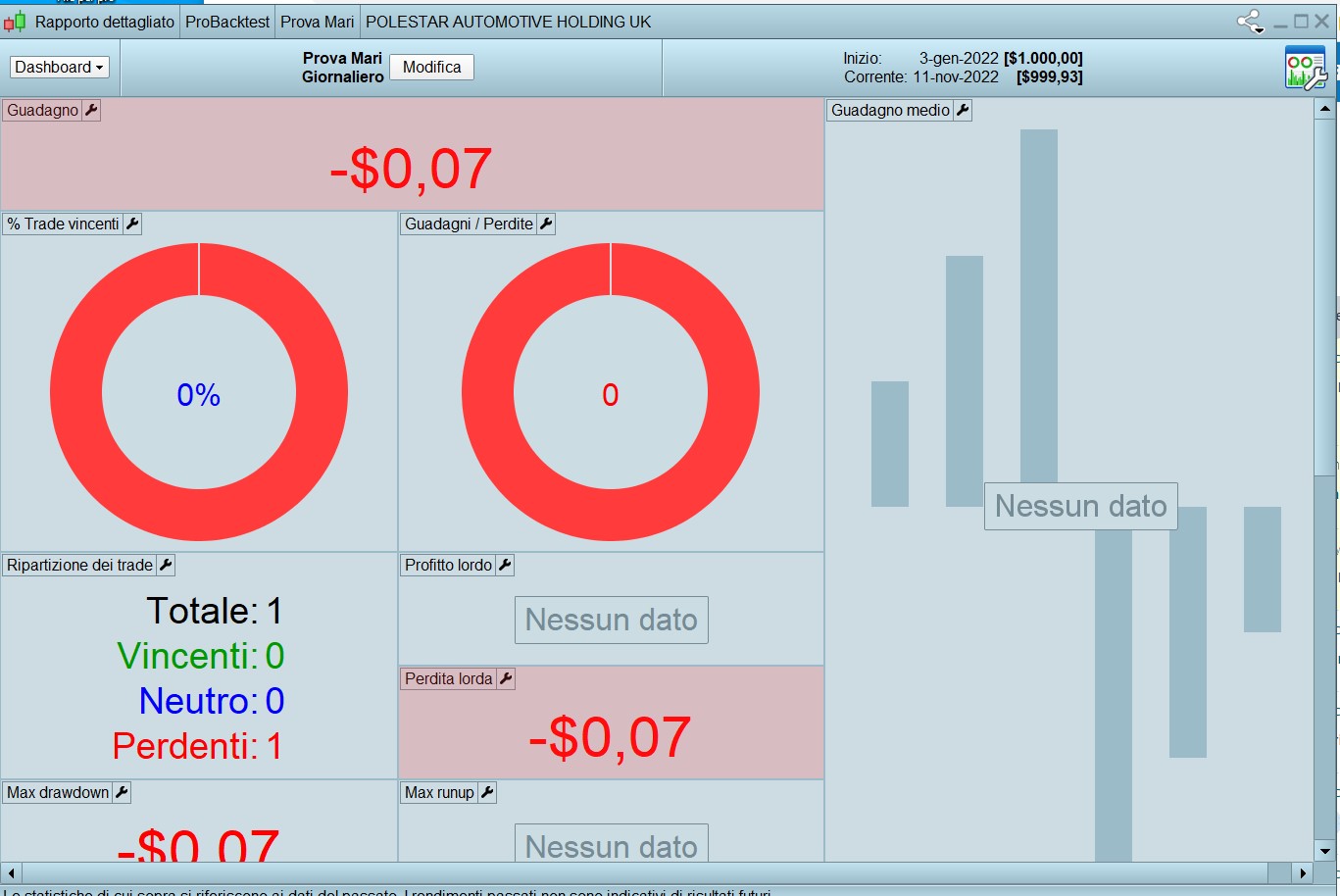The width and height of the screenshot is (1340, 896).
Task: Click the Inizio date 3-gen-2022
Action: point(959,59)
